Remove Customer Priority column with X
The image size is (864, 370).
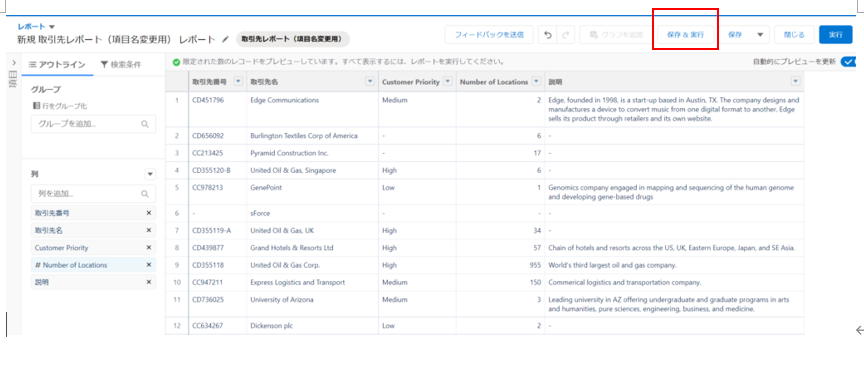coord(148,248)
